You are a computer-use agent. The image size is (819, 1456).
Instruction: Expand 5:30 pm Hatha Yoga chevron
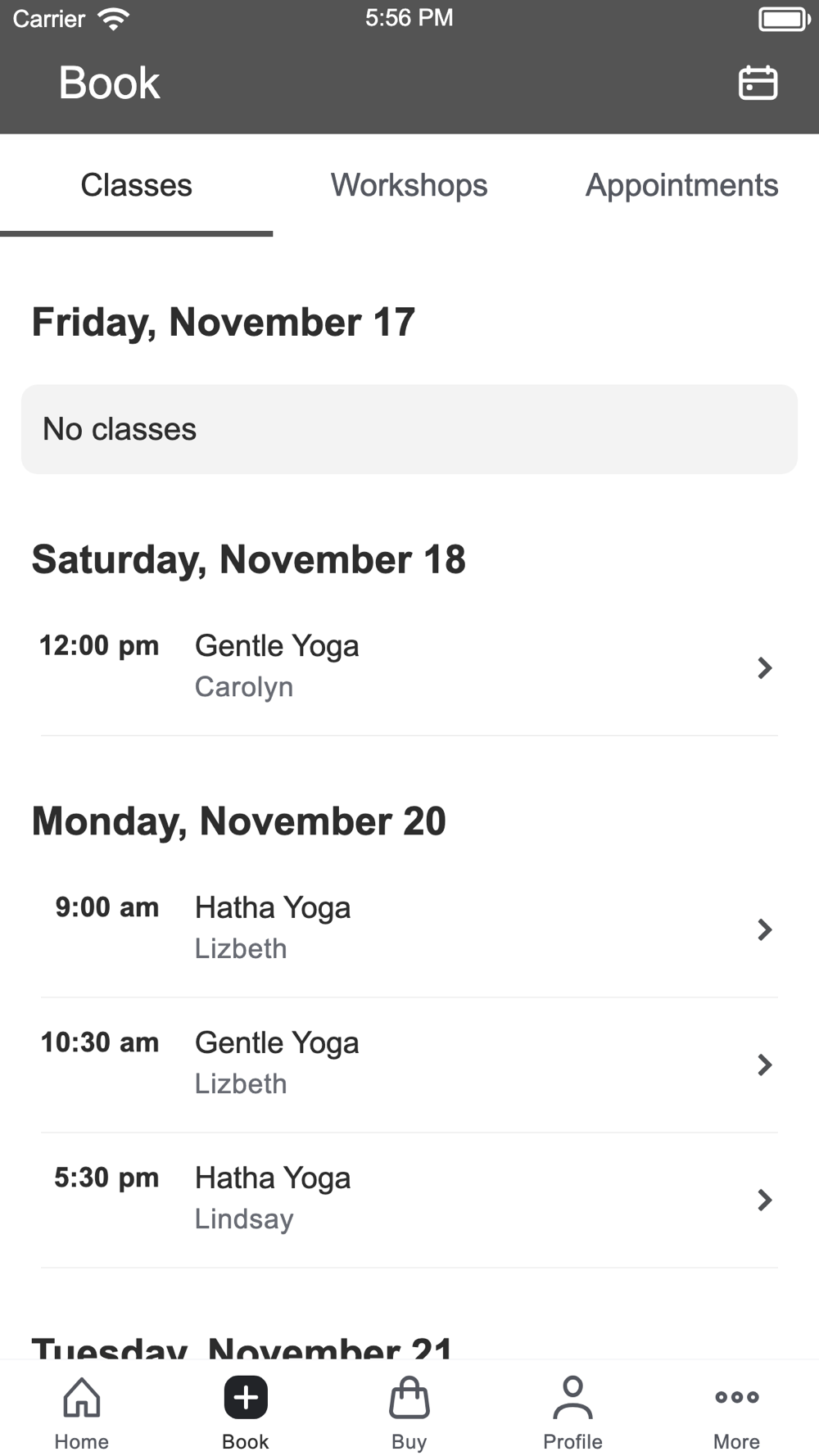[x=765, y=1200]
